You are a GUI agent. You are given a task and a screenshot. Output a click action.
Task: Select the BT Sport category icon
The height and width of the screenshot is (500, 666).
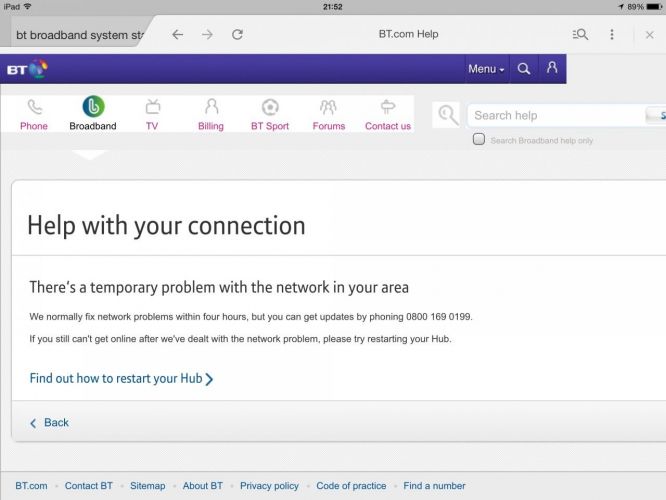tap(270, 107)
